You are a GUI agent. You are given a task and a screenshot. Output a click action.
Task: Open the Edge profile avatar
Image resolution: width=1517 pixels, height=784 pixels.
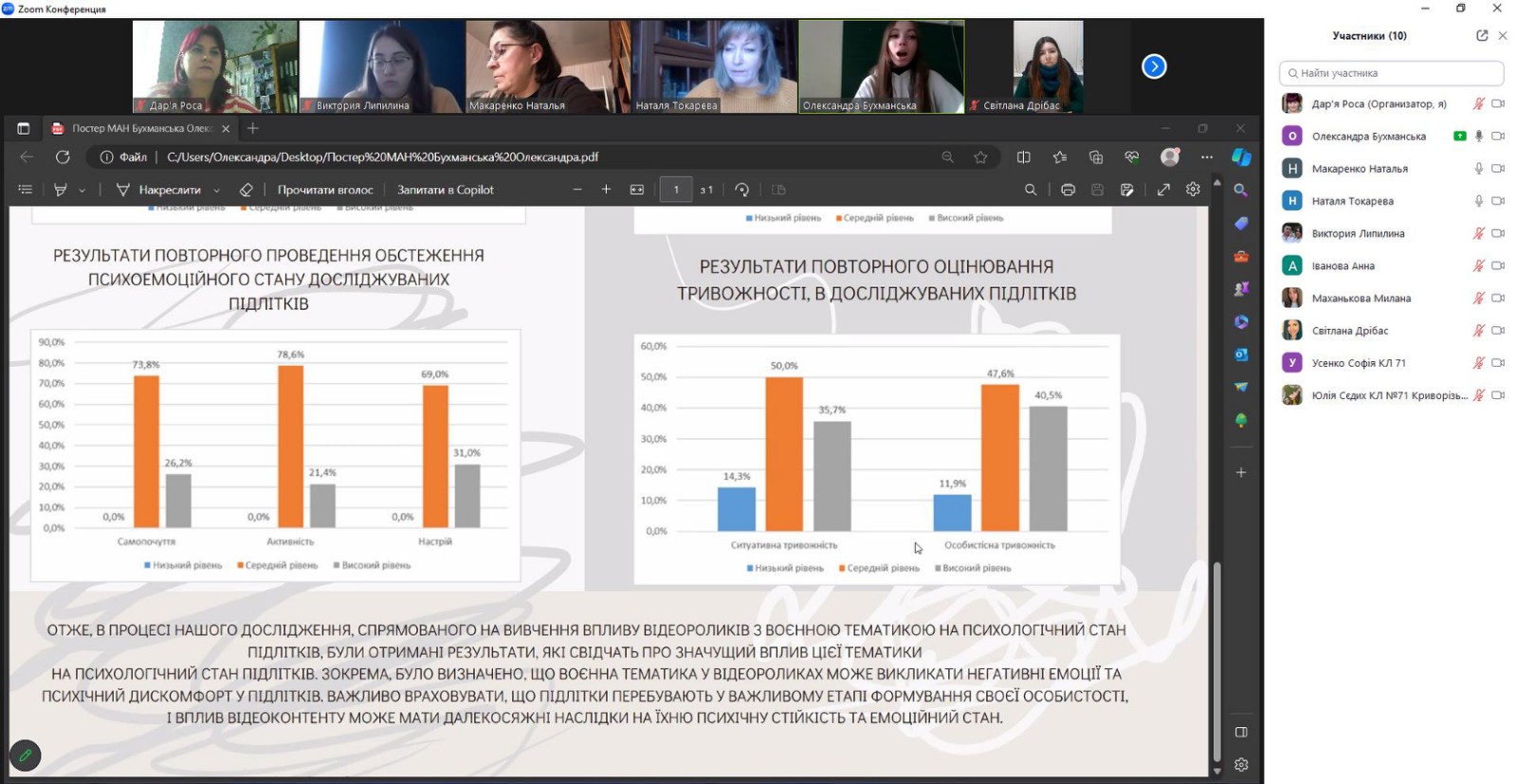point(1170,157)
